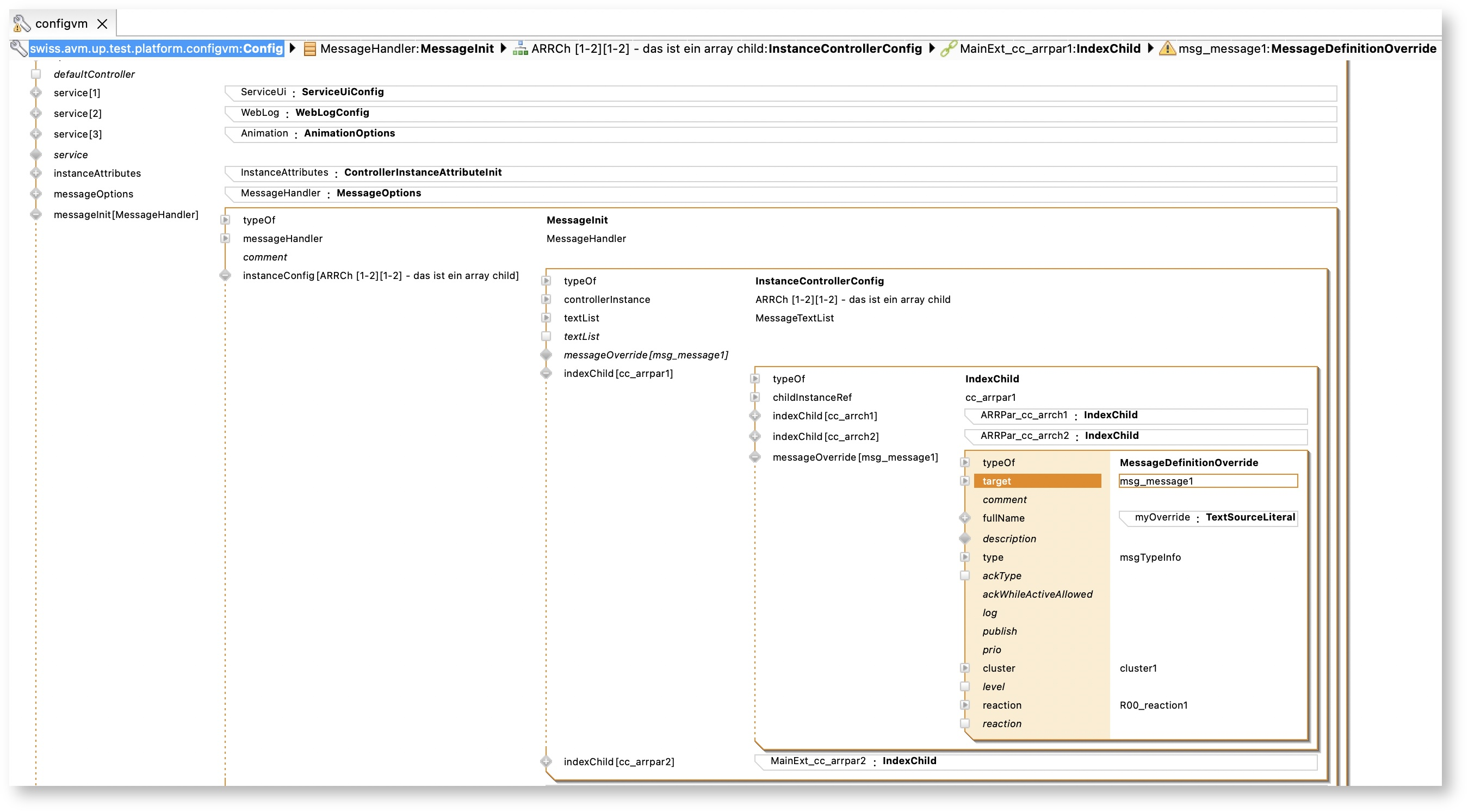Click the IndexChild link icon in breadcrumb

tap(947, 49)
